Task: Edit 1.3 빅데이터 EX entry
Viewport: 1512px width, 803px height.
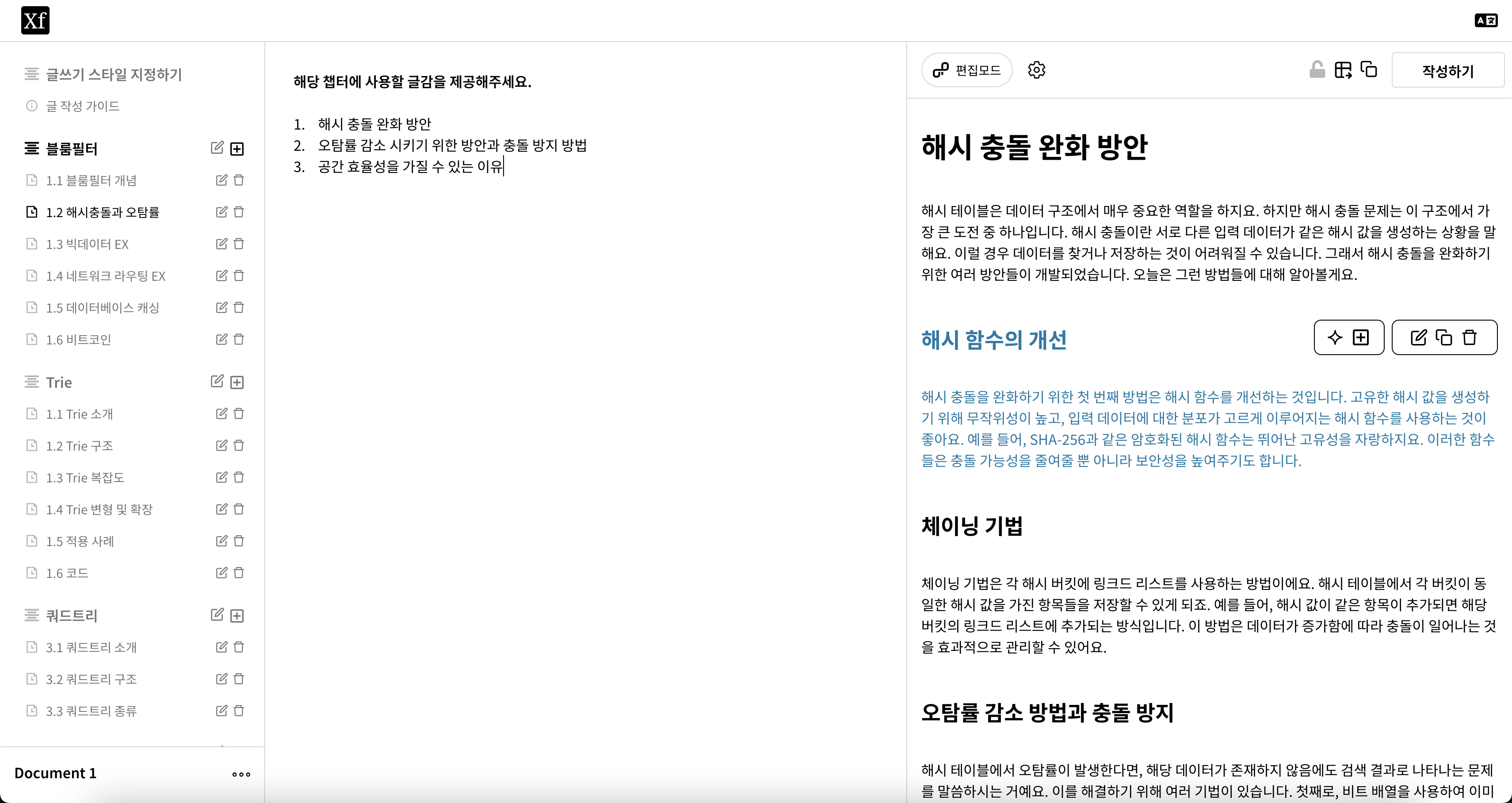Action: click(221, 244)
